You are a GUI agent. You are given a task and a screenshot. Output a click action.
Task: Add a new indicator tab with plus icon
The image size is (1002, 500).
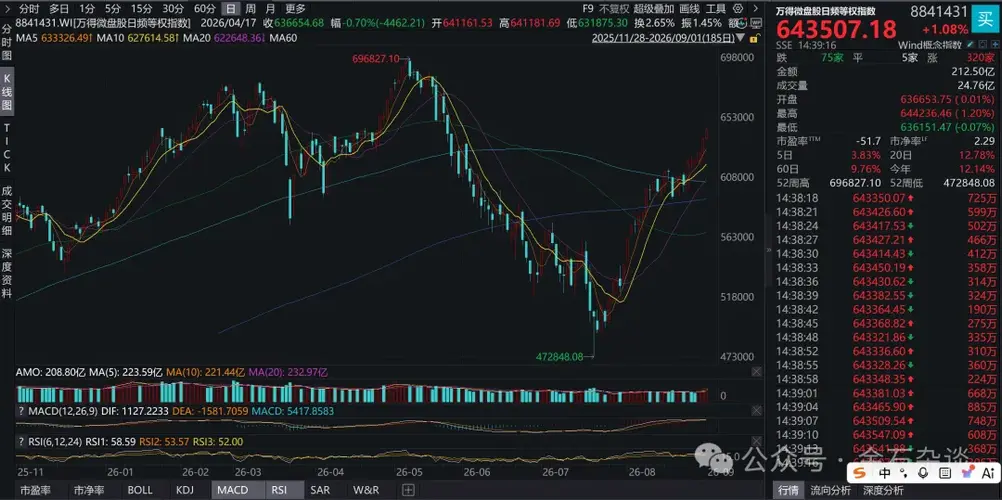408,490
